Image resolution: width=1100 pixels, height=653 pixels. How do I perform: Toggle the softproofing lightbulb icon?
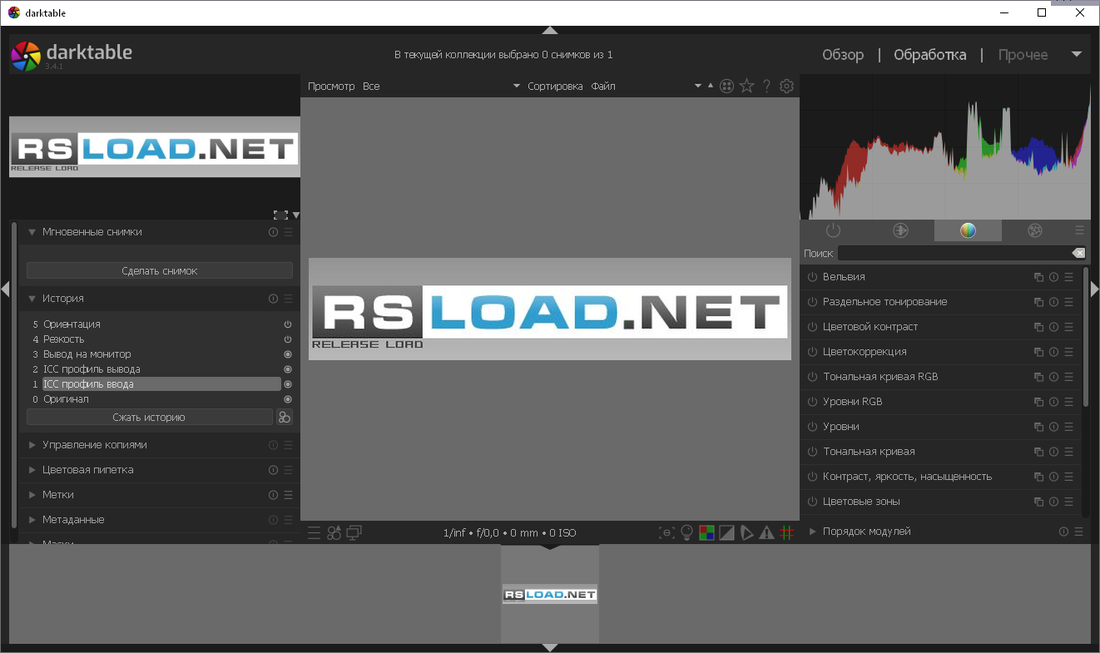tap(687, 533)
